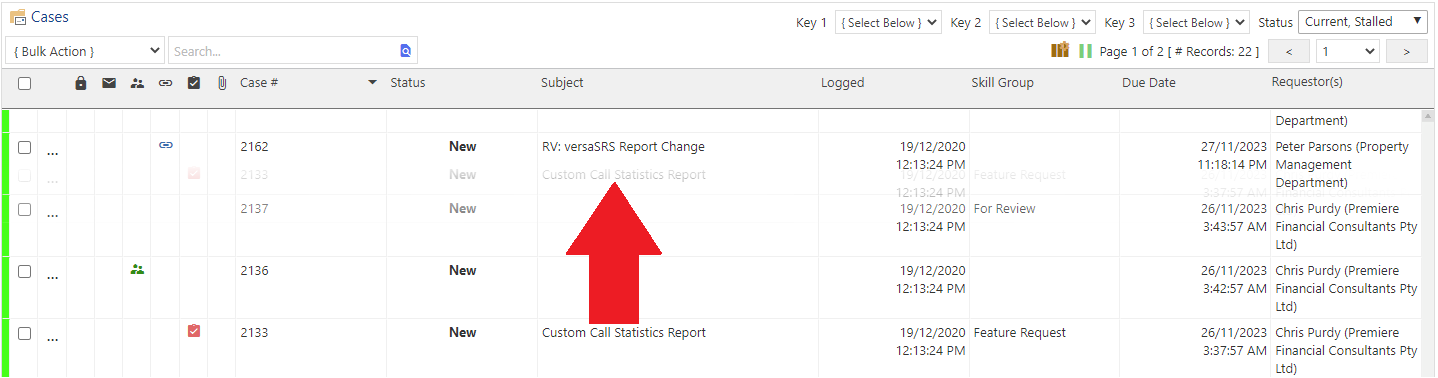Click the lock icon column header

(81, 83)
